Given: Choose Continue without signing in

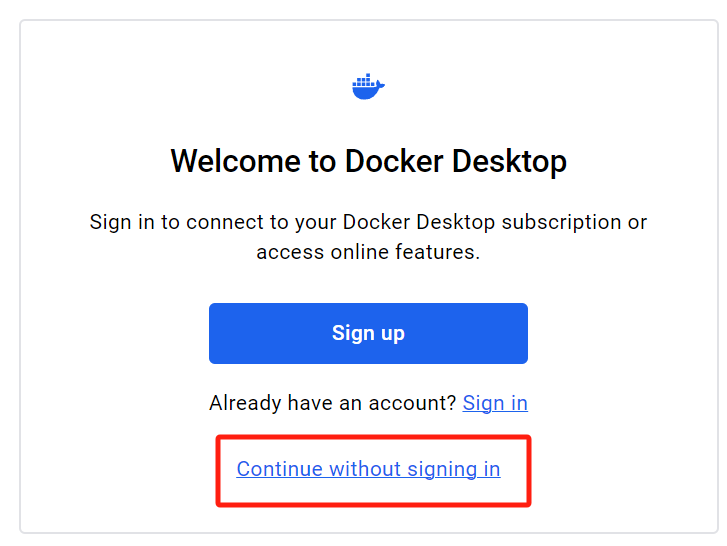Looking at the screenshot, I should tap(368, 469).
